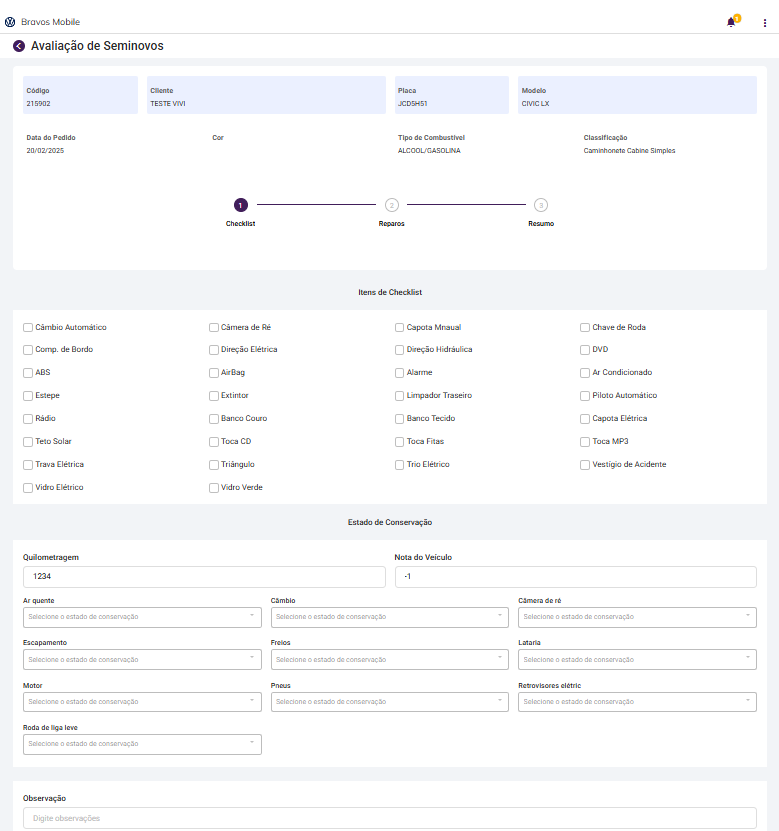
Task: Toggle the AirBag checkbox
Action: point(214,373)
